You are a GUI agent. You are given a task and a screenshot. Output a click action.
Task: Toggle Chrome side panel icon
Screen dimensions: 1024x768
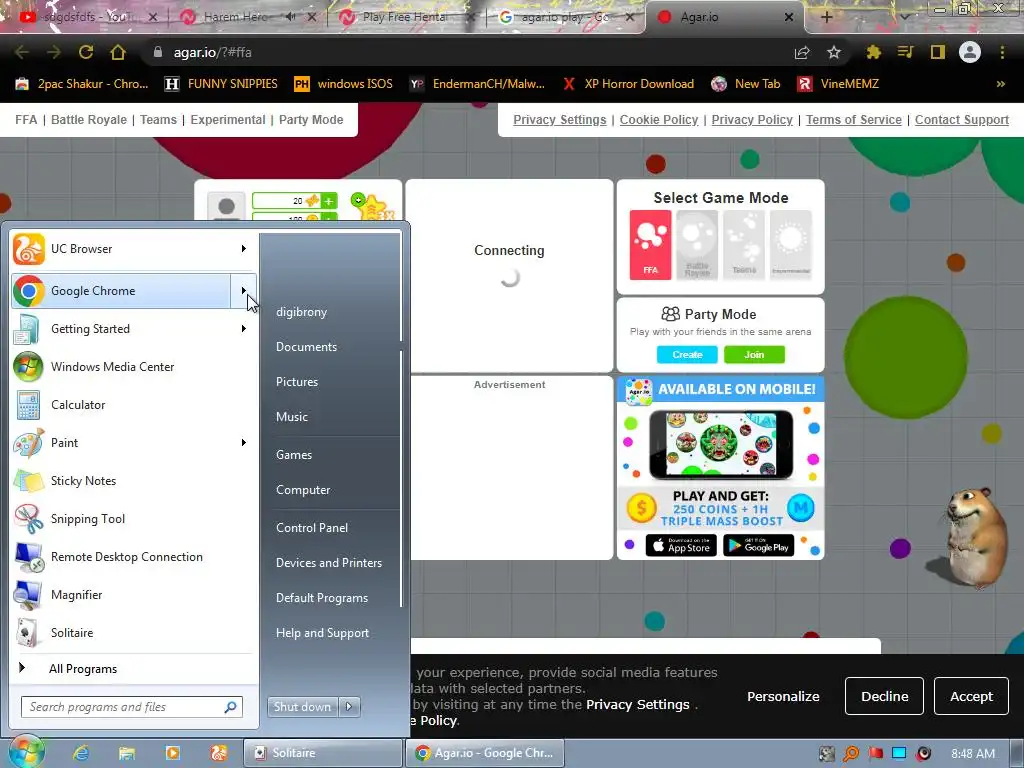(938, 52)
